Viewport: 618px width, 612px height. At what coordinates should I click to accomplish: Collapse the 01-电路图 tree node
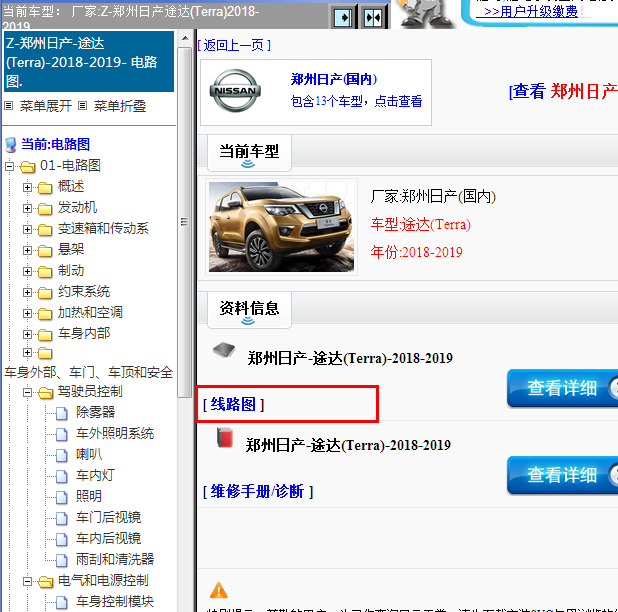point(9,166)
